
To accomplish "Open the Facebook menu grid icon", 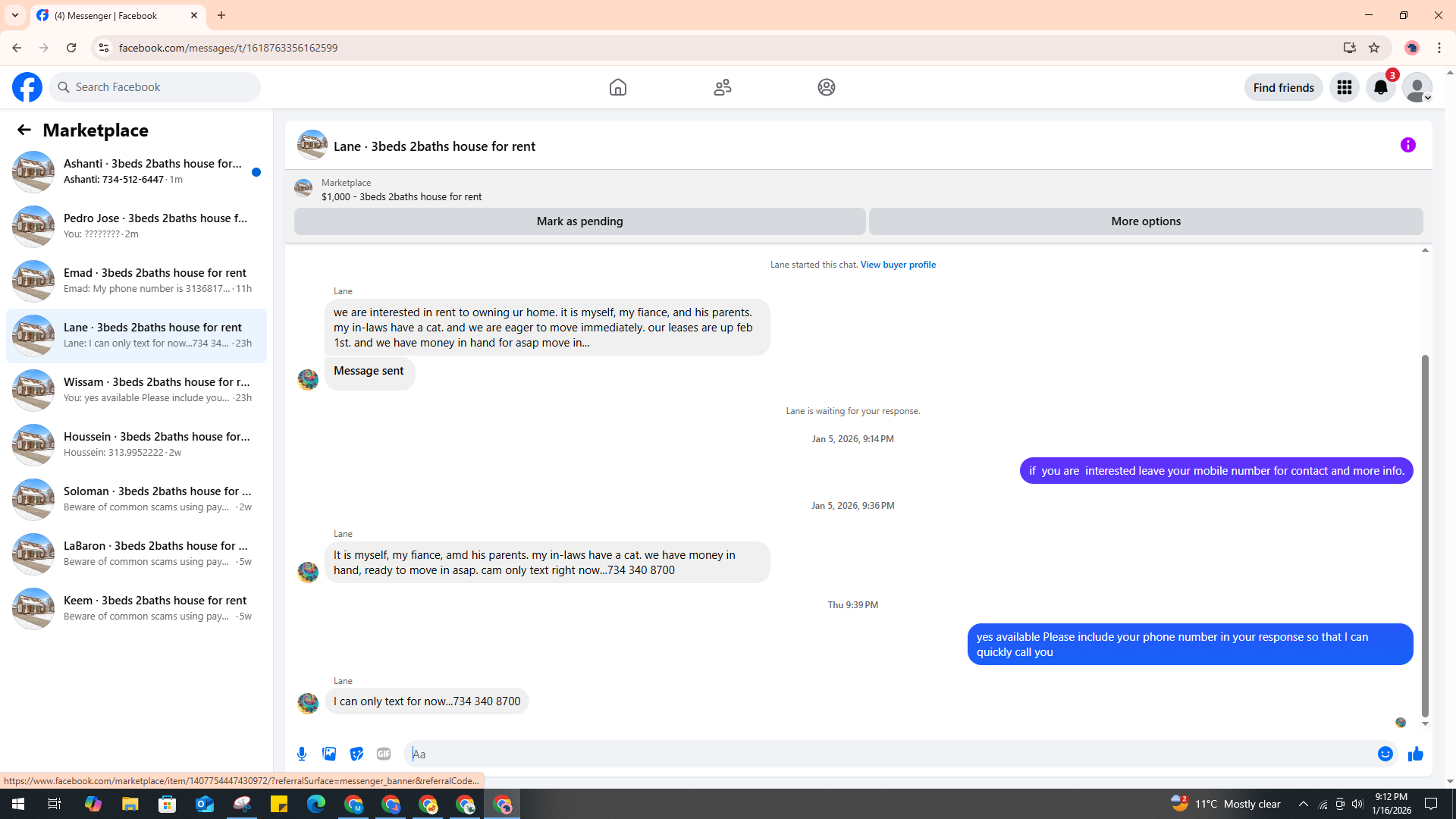I will pos(1344,87).
